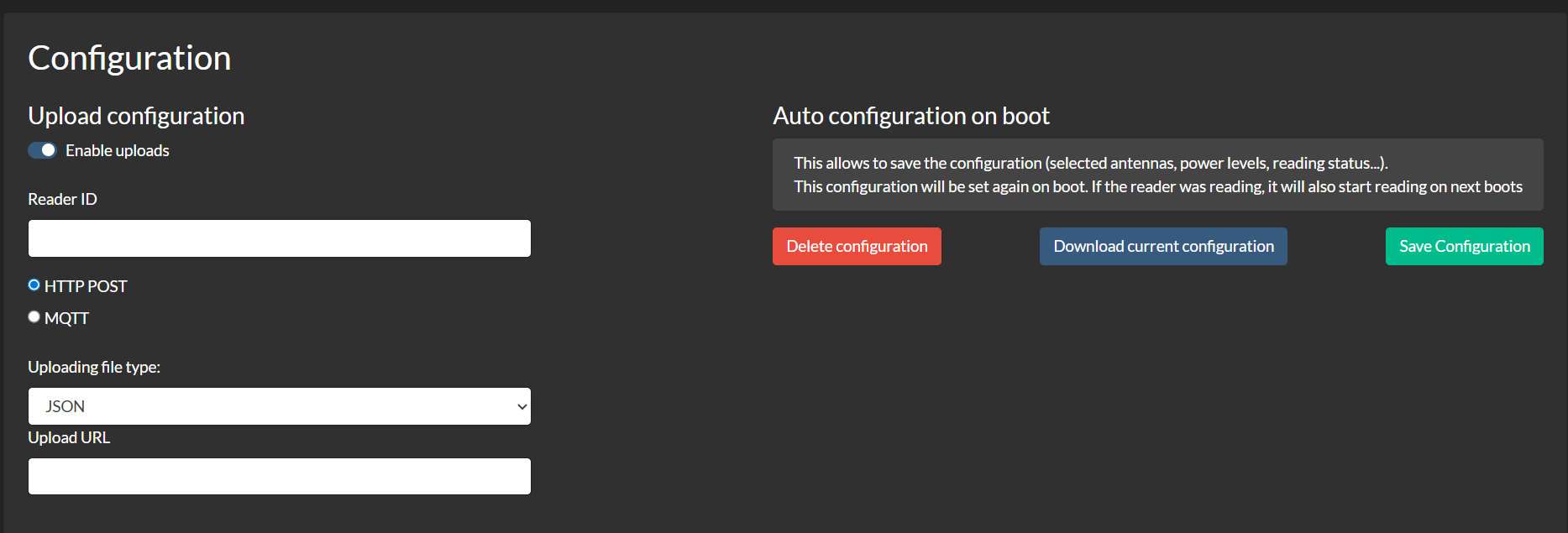This screenshot has width=1568, height=533.
Task: Focus the Upload URL text field
Action: coord(279,476)
